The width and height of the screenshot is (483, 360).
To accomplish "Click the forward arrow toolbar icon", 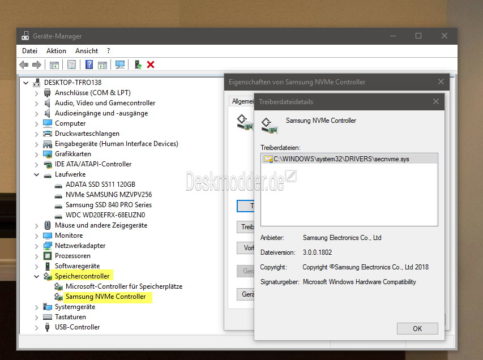I will coord(37,65).
